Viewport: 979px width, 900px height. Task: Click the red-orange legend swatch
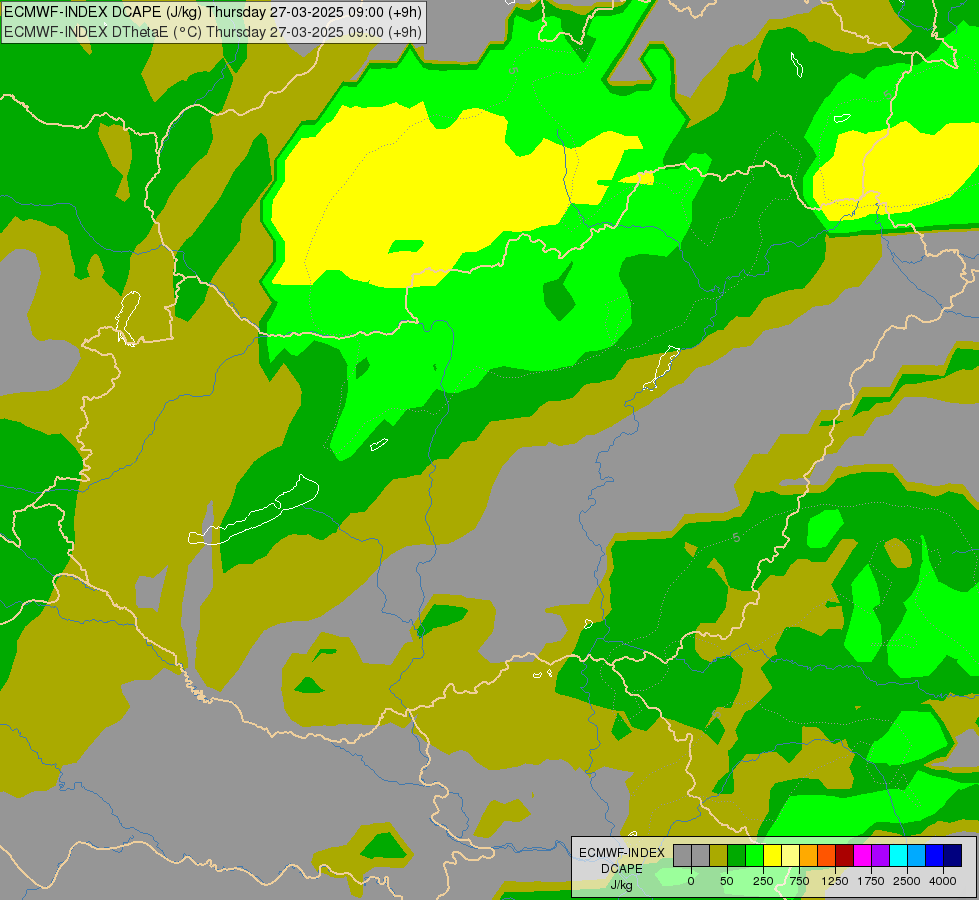pos(827,855)
